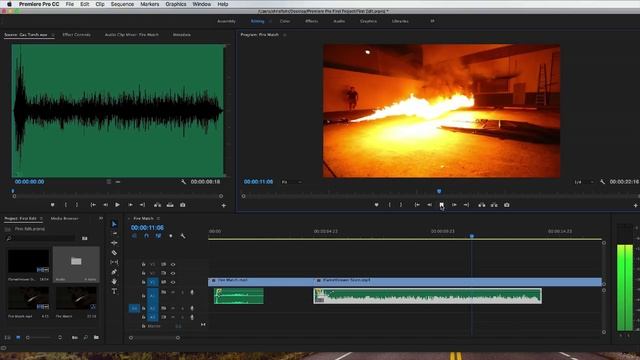Screen dimensions: 640x360
Task: Open Editing workspace menu
Action: tap(270, 21)
